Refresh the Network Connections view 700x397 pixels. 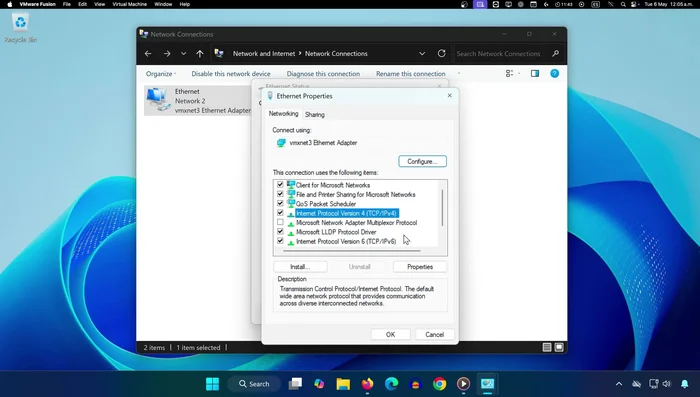(442, 54)
